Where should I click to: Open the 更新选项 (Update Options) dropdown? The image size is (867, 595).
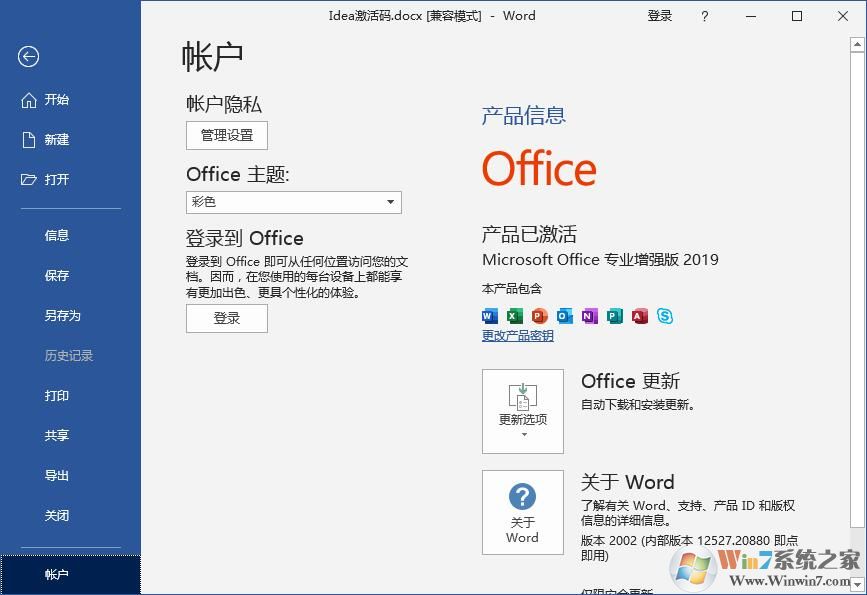523,411
